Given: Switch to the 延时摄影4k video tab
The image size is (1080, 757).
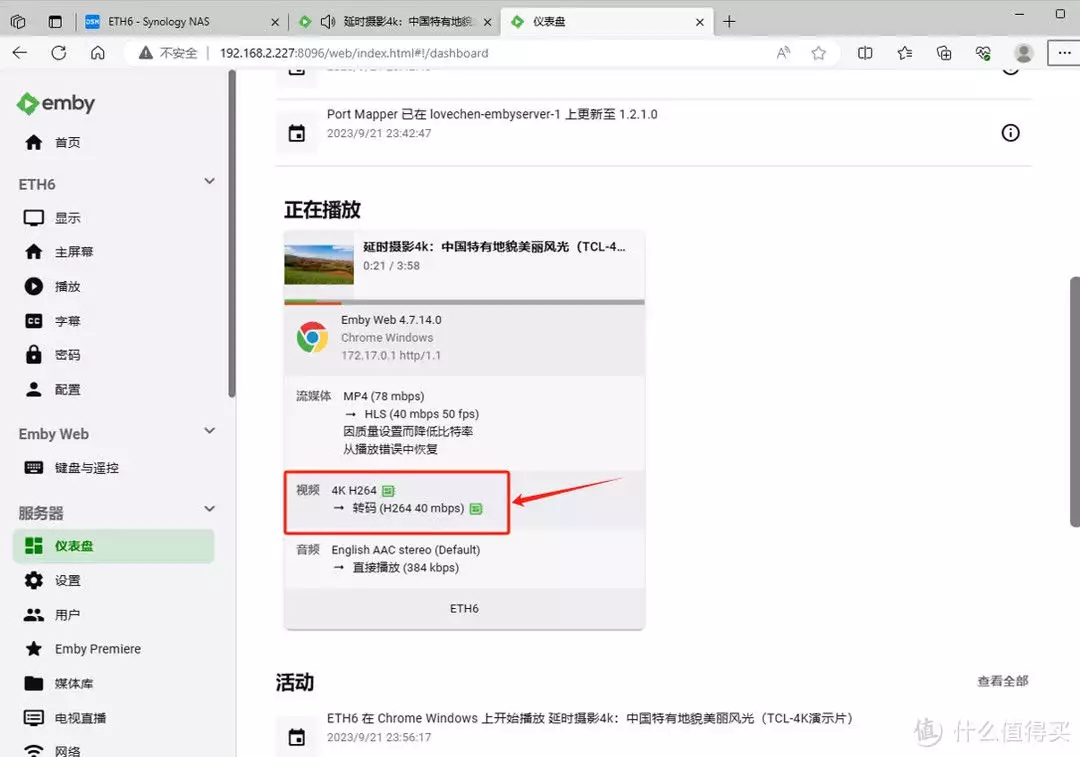Looking at the screenshot, I should coord(396,22).
